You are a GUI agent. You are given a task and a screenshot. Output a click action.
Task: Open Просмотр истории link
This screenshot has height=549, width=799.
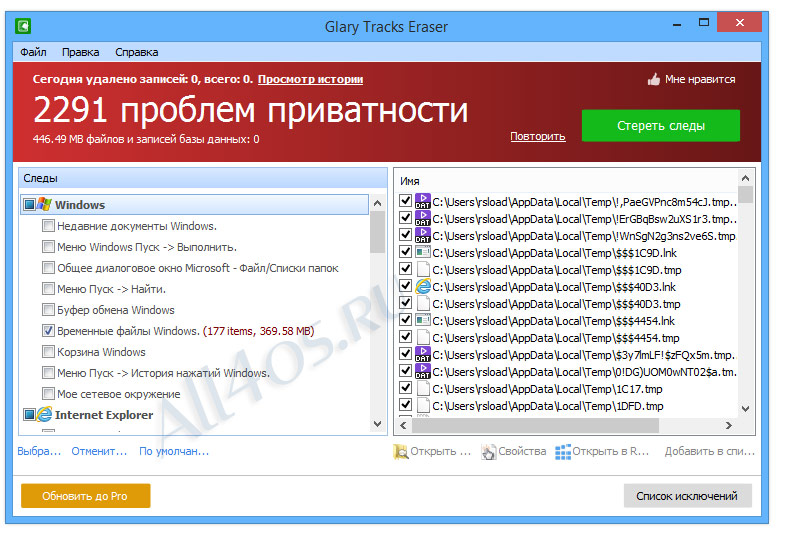click(x=310, y=79)
